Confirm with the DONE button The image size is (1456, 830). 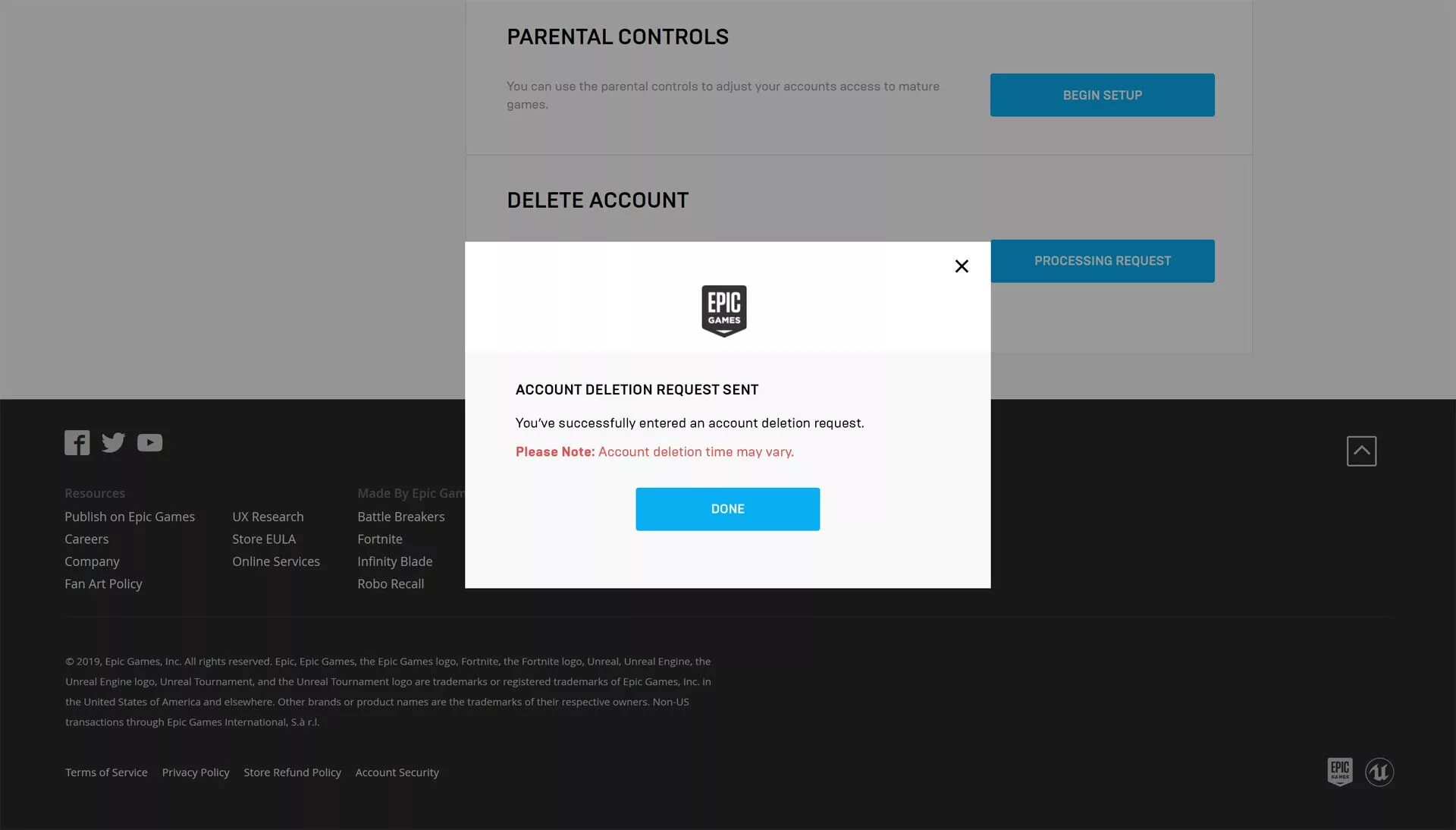pyautogui.click(x=727, y=509)
